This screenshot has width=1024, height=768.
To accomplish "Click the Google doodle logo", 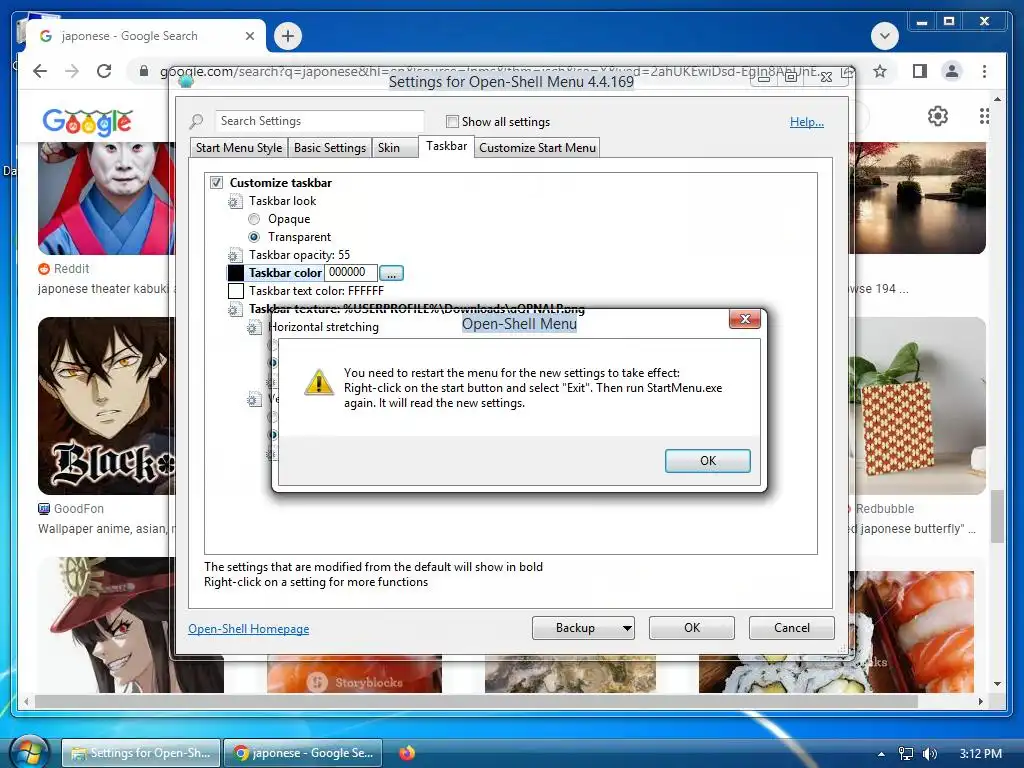I will pyautogui.click(x=88, y=121).
